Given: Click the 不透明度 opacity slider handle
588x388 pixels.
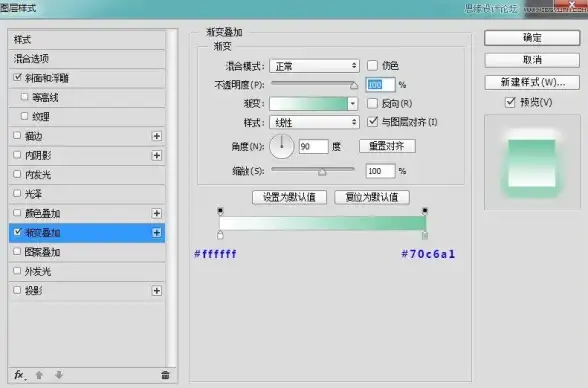Looking at the screenshot, I should coord(354,86).
